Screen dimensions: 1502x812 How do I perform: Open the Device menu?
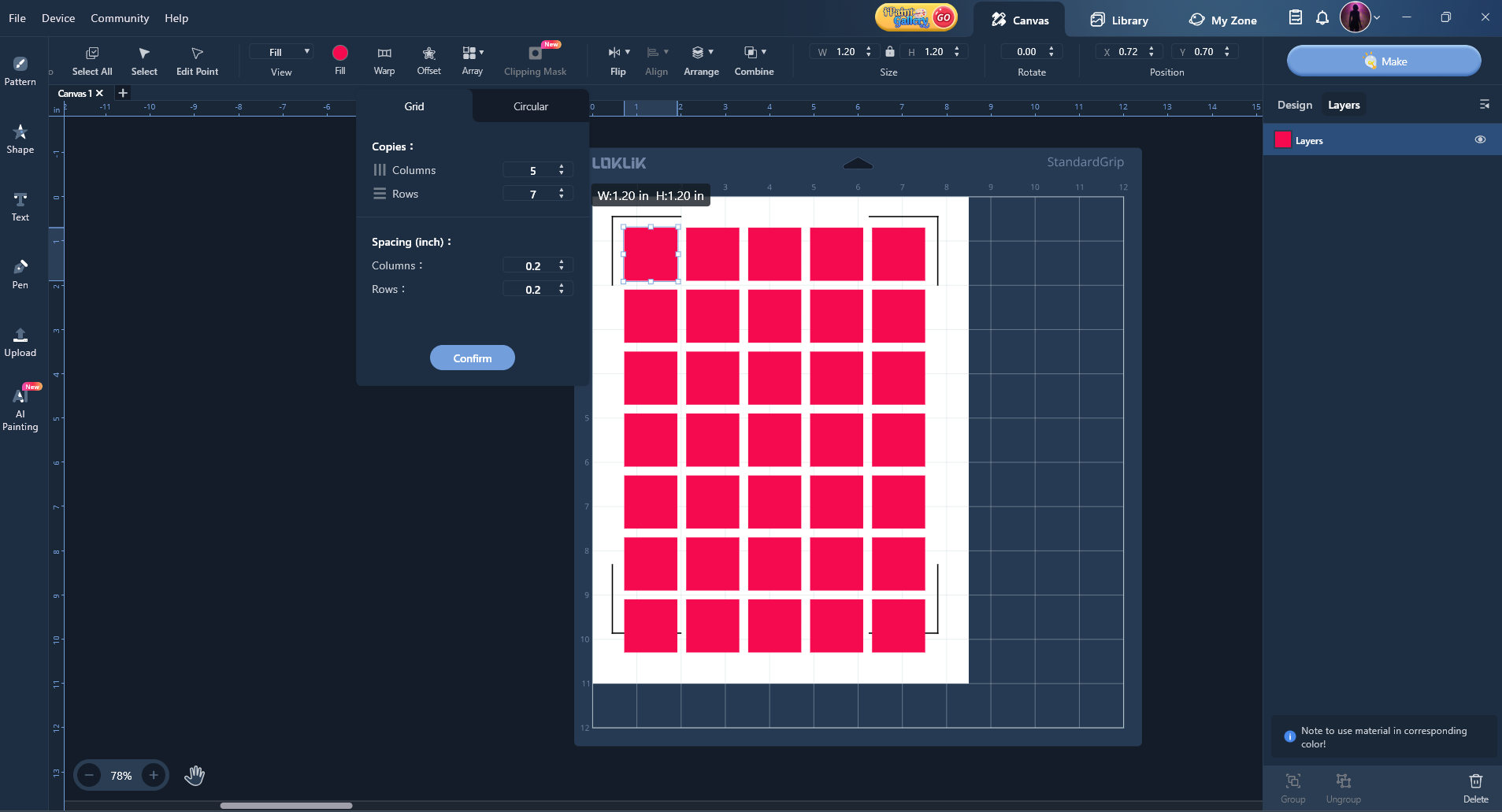click(x=58, y=18)
